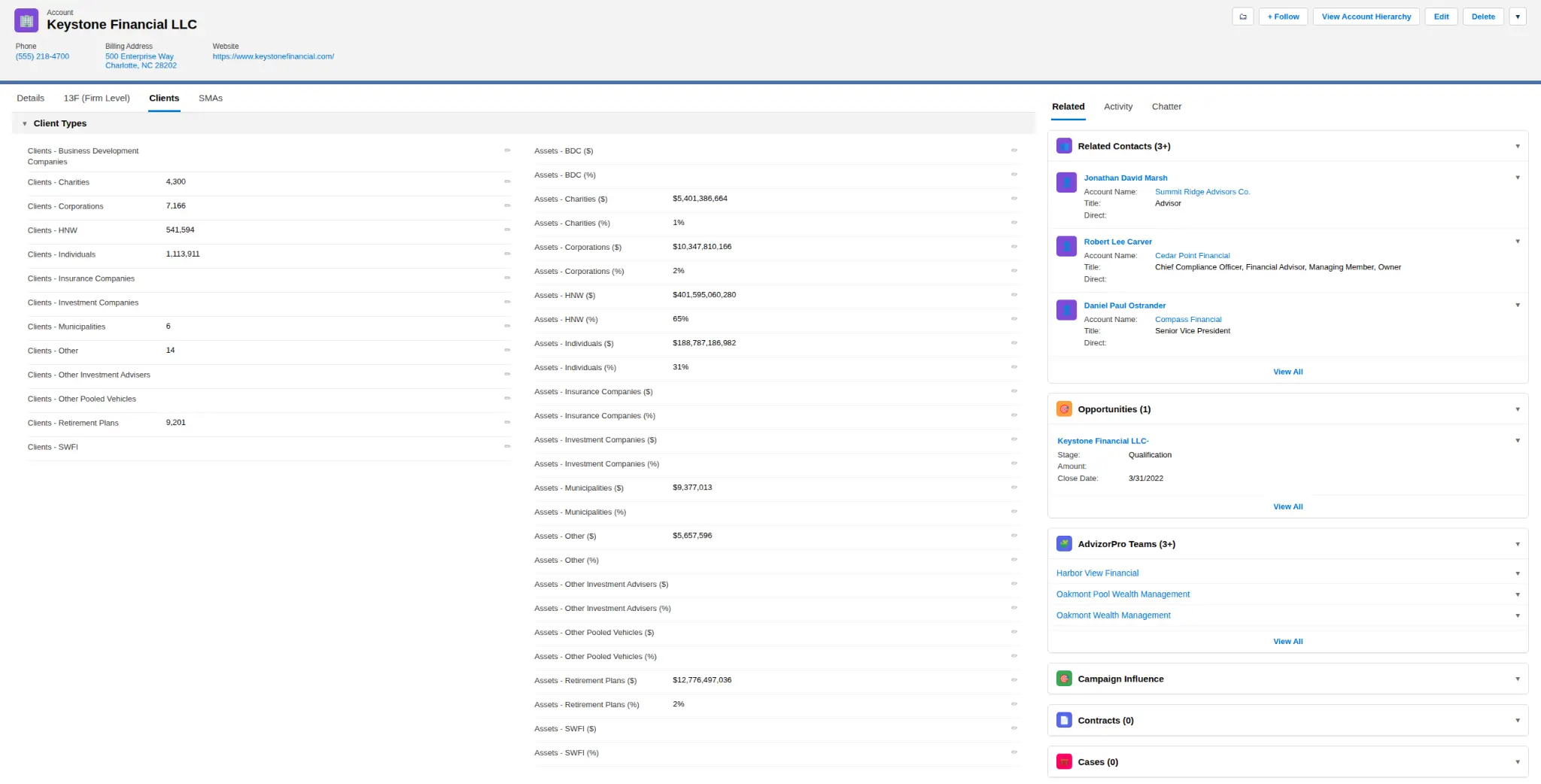
Task: Click pencil icon for Assets - Retirement Plans ($)
Action: click(1014, 680)
